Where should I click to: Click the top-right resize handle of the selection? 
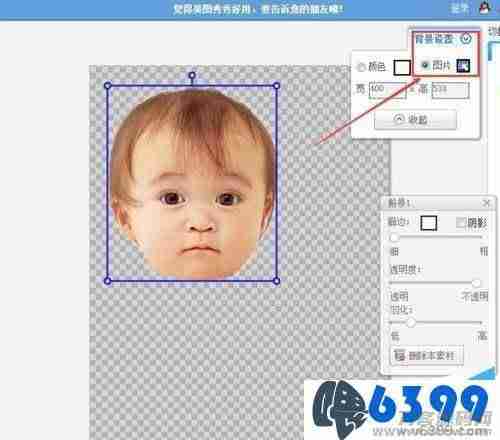coord(276,86)
